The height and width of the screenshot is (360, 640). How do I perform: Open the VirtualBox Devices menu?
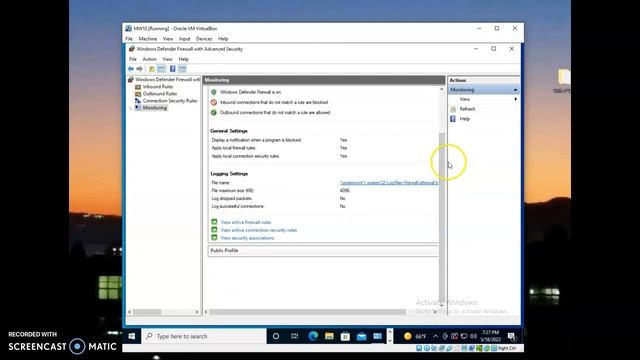pyautogui.click(x=204, y=39)
